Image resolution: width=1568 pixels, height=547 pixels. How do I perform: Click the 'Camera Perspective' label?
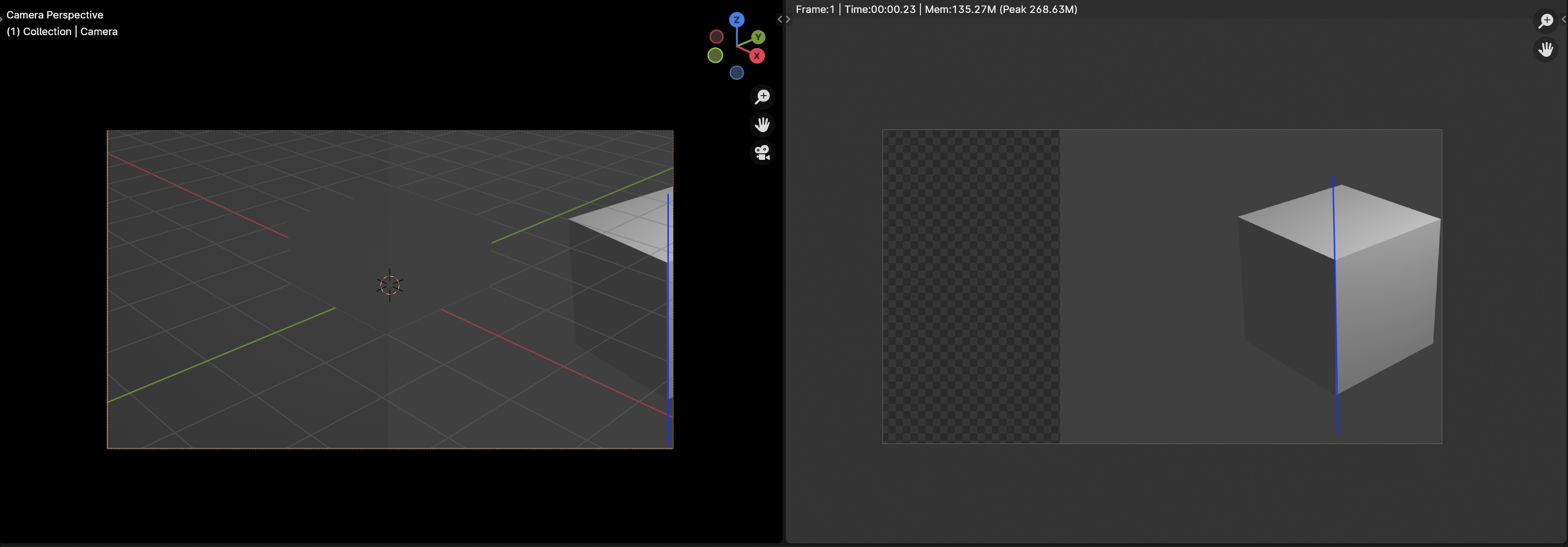[x=55, y=15]
